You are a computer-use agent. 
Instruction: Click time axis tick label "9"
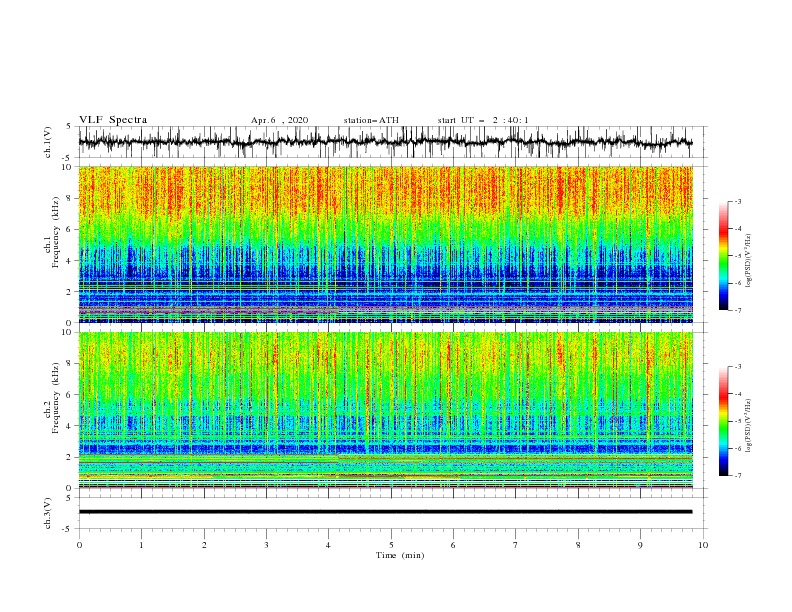[x=640, y=545]
